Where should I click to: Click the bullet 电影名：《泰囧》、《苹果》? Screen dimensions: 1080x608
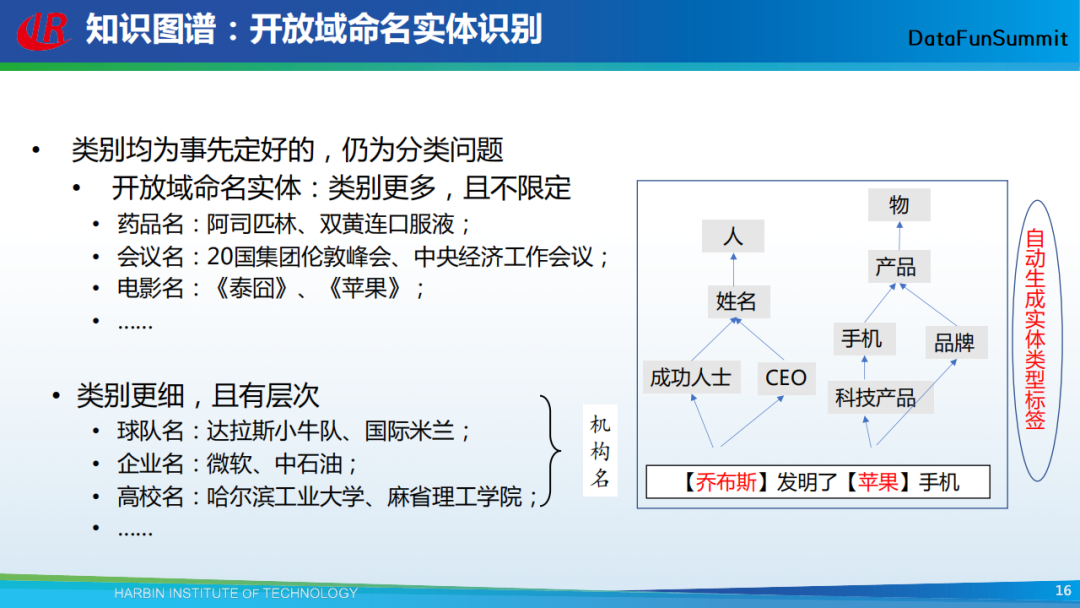pos(271,288)
